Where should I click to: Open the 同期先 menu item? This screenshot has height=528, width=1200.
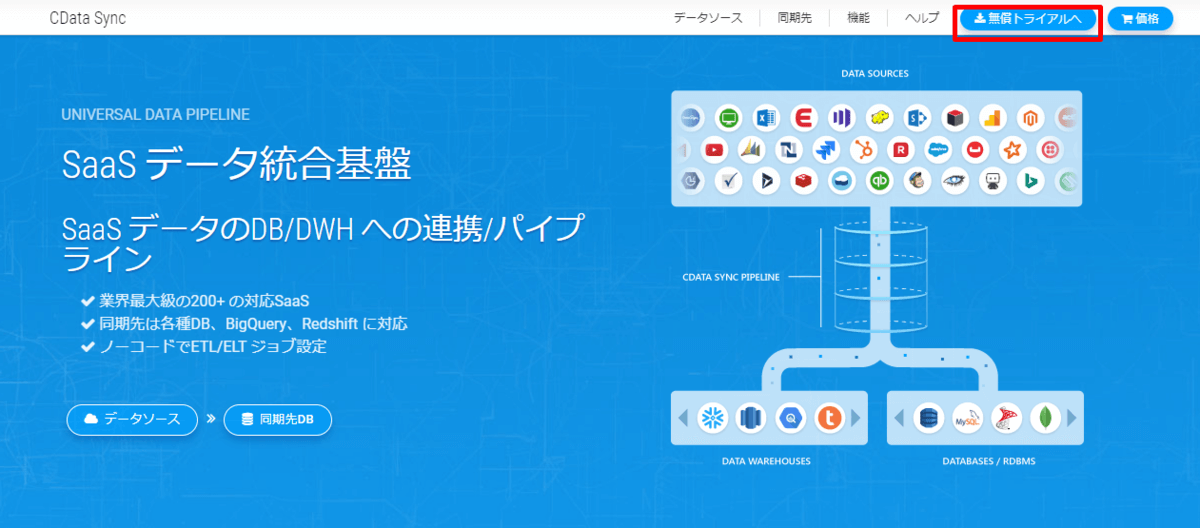click(x=796, y=18)
